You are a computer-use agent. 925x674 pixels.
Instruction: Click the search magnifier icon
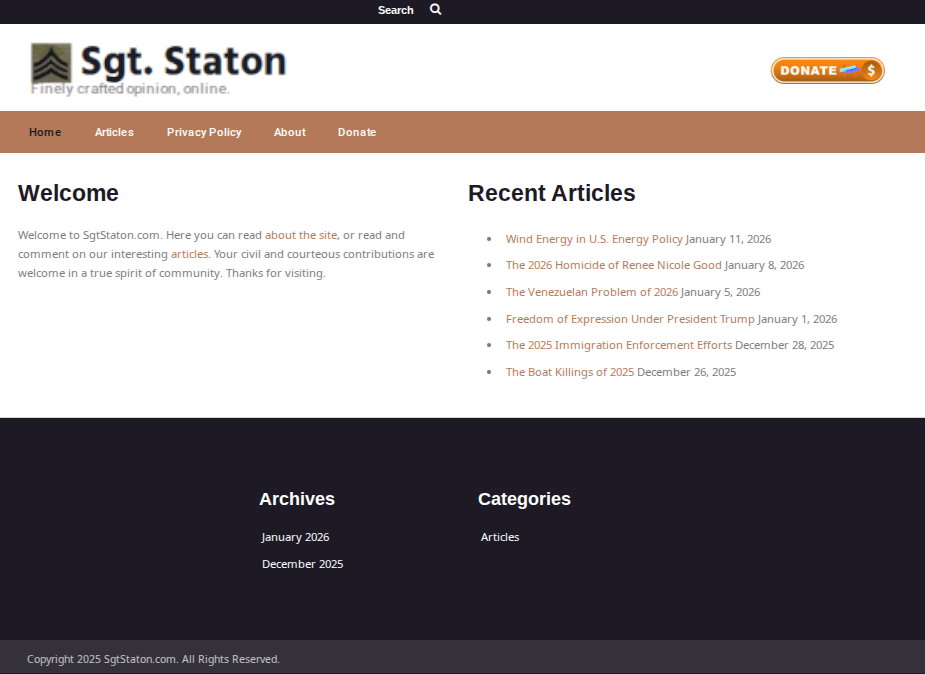435,9
